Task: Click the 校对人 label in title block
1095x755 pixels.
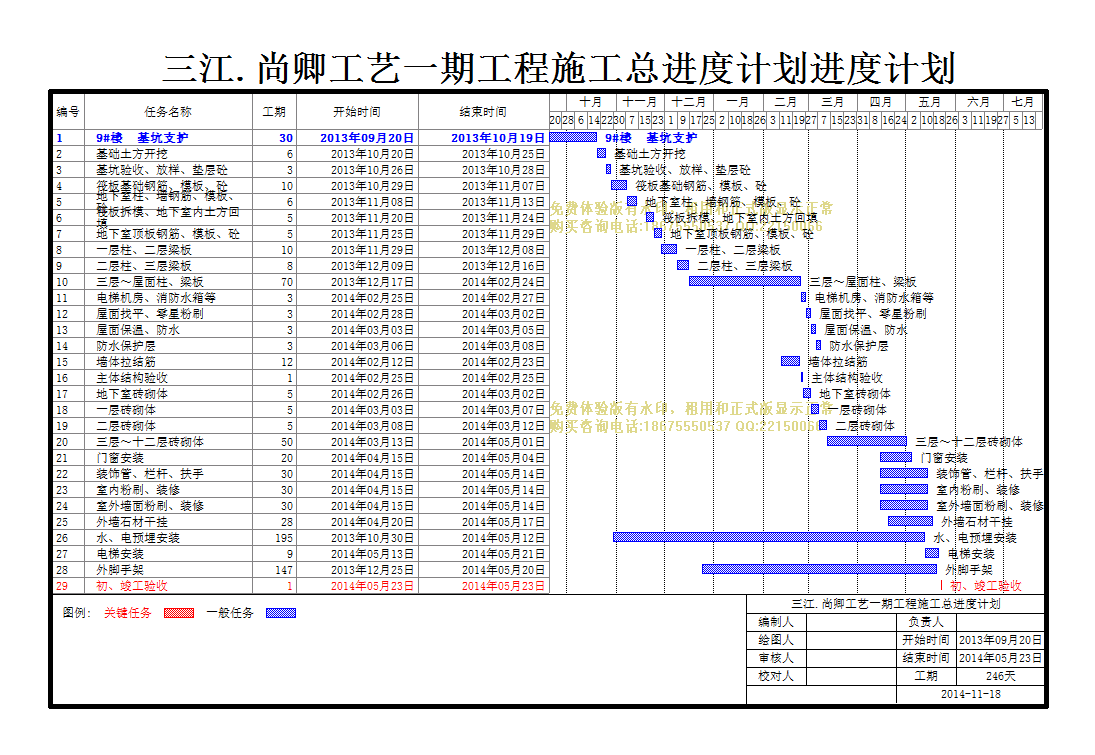Action: click(776, 676)
